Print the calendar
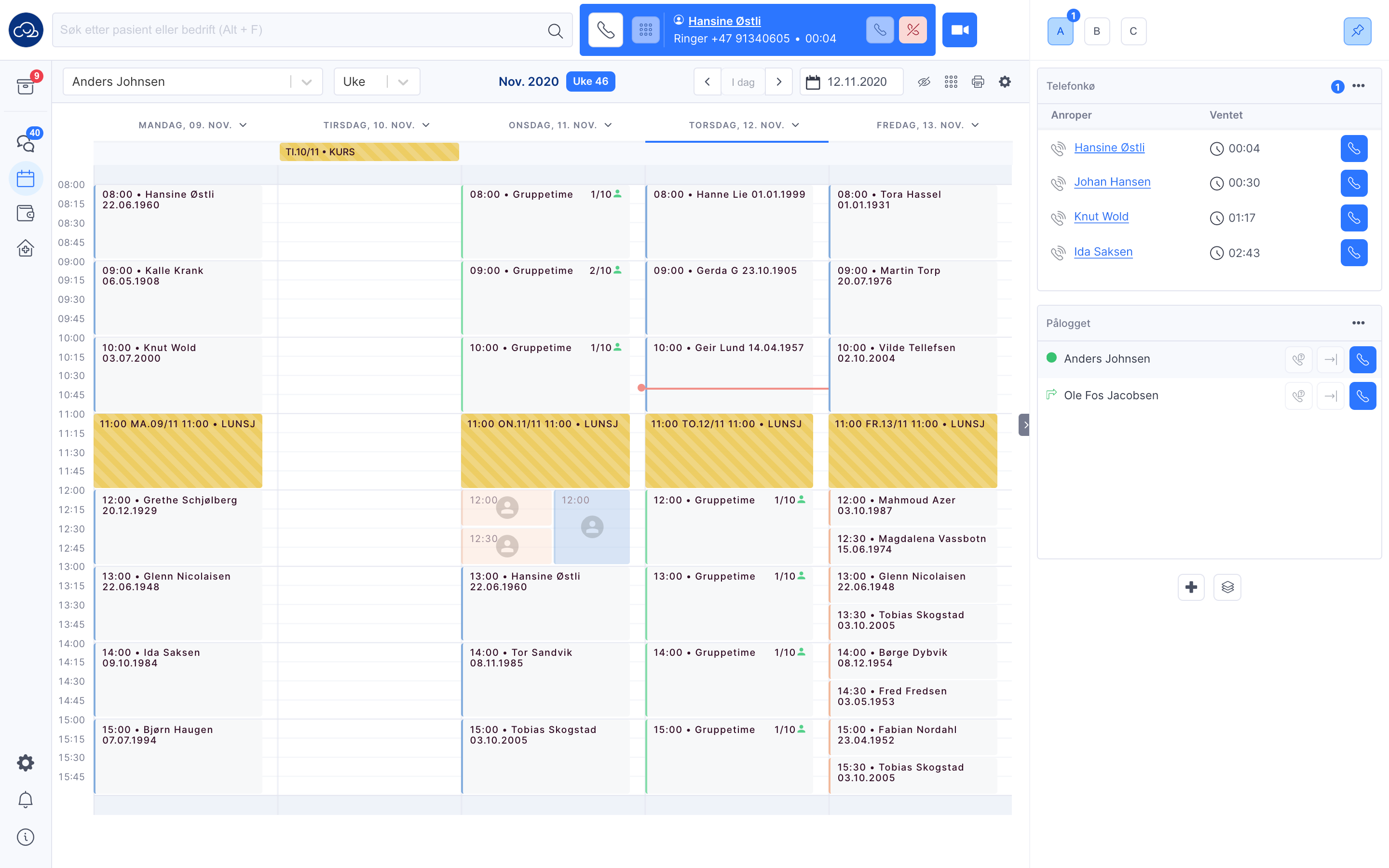The image size is (1389, 868). point(978,81)
